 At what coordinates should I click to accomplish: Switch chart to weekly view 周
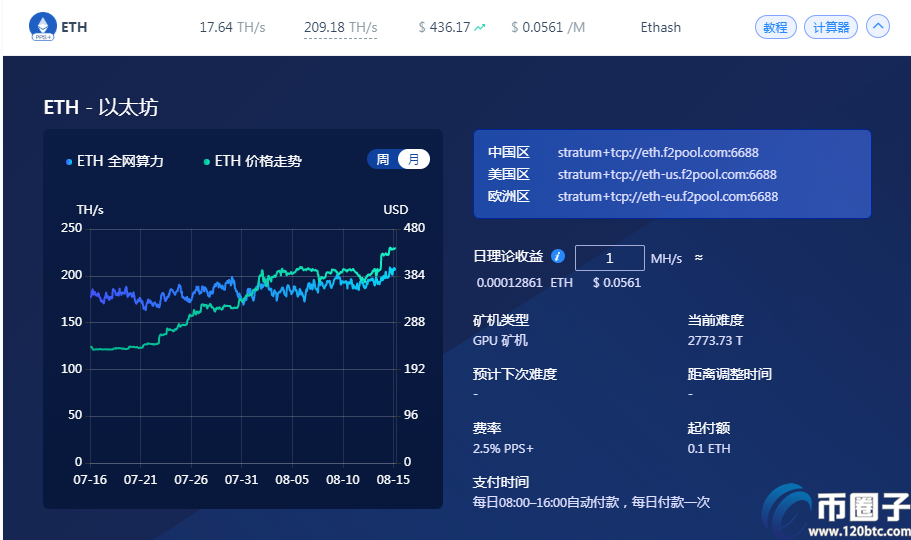coord(382,159)
